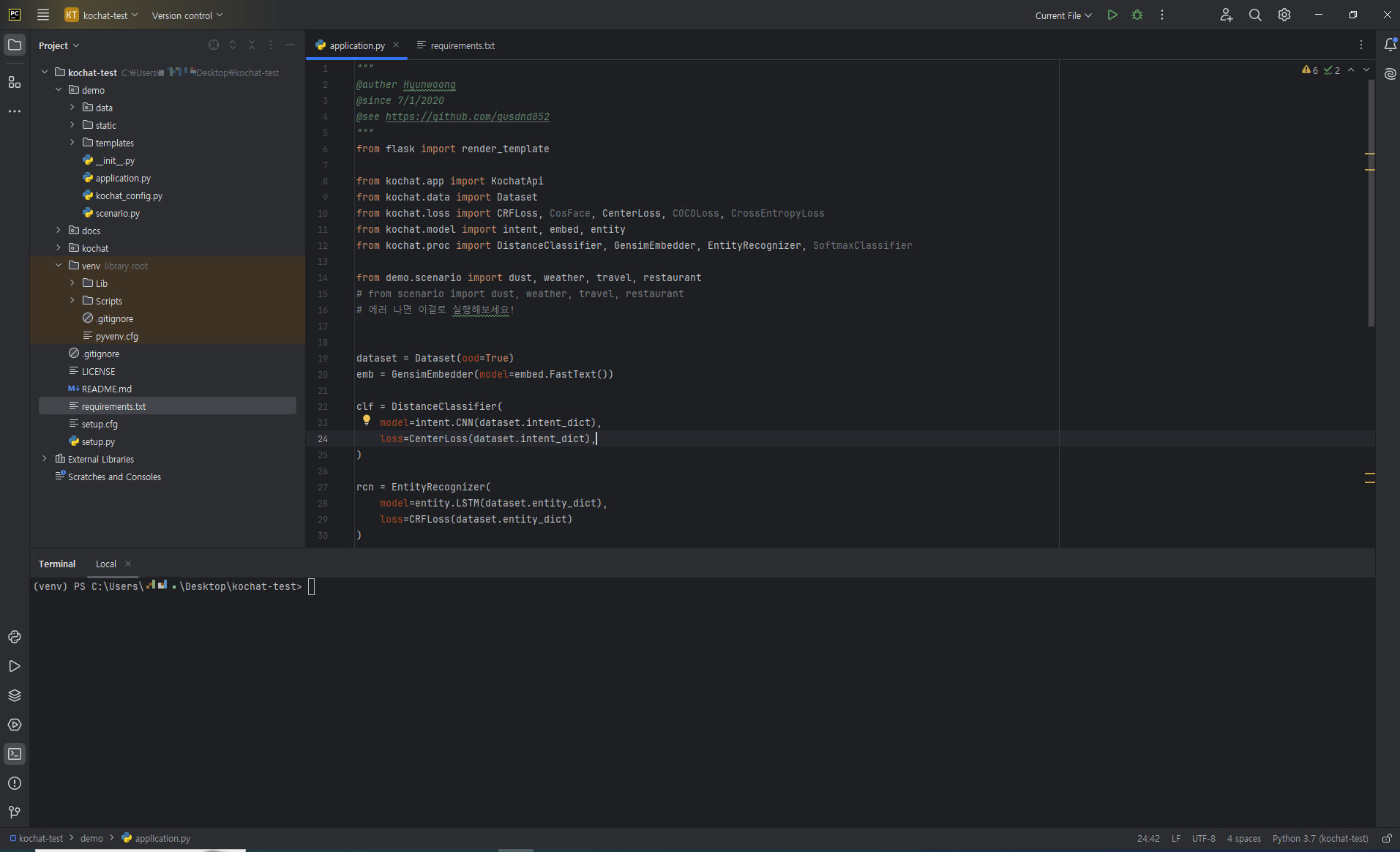1400x852 pixels.
Task: Open Current File run configuration dropdown
Action: point(1063,15)
